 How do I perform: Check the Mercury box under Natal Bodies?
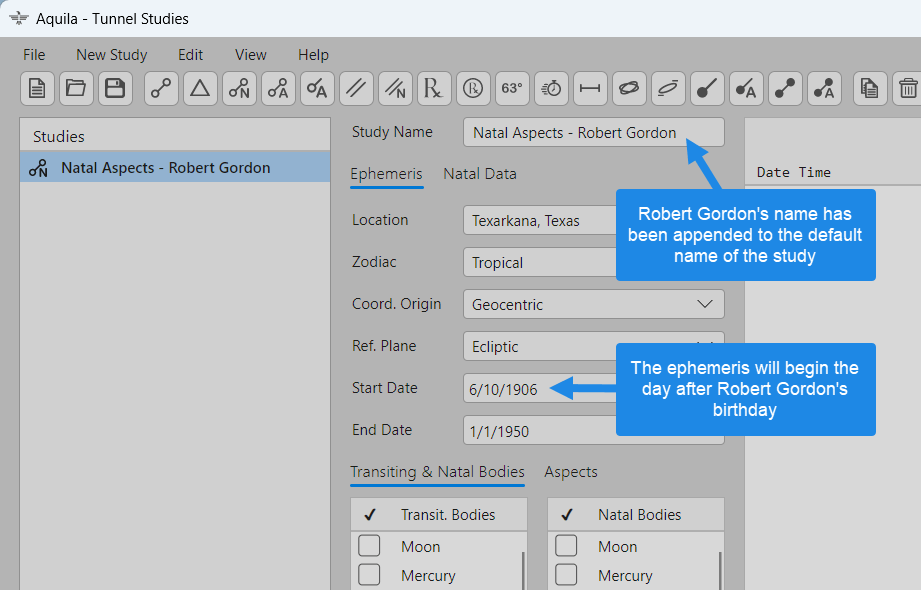coord(566,574)
